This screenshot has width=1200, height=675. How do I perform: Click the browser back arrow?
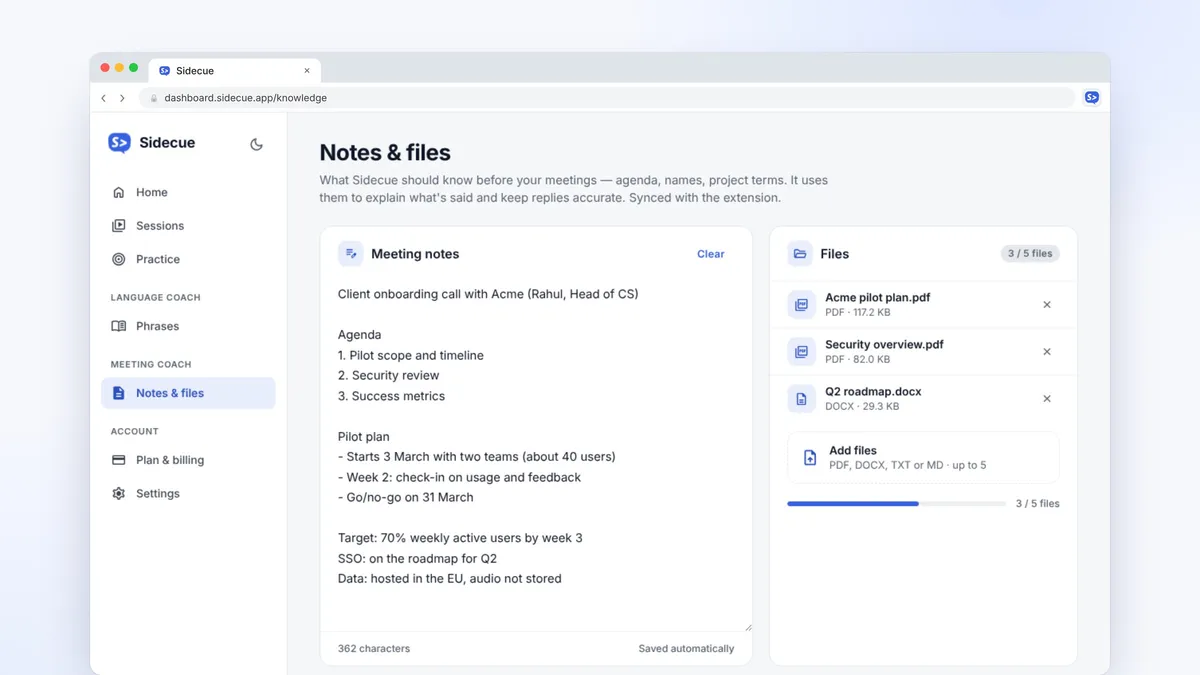click(104, 98)
